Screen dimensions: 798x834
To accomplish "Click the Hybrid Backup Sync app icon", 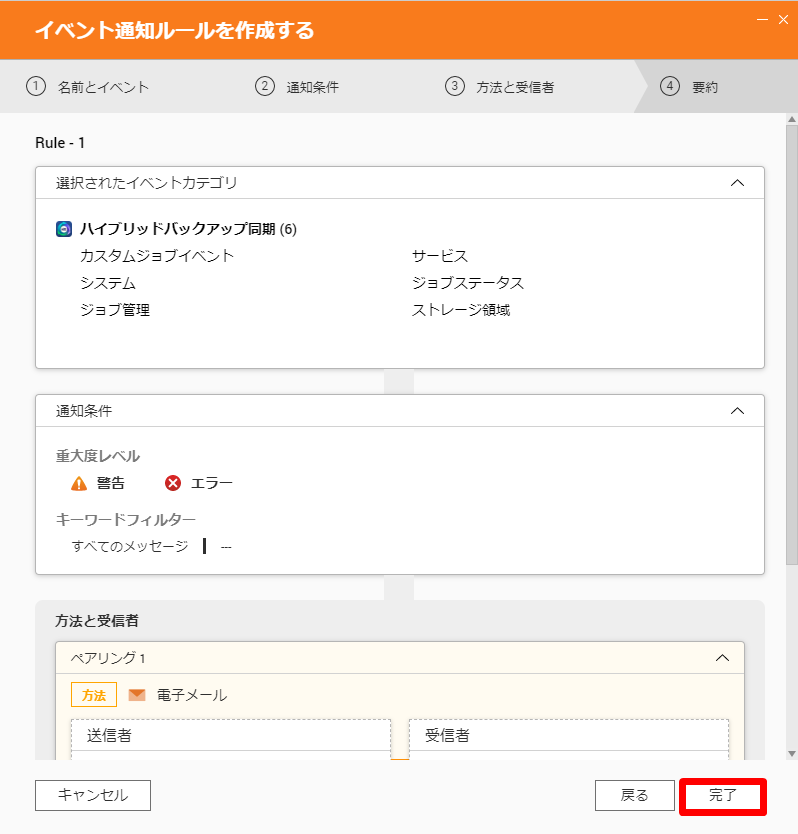I will [64, 229].
